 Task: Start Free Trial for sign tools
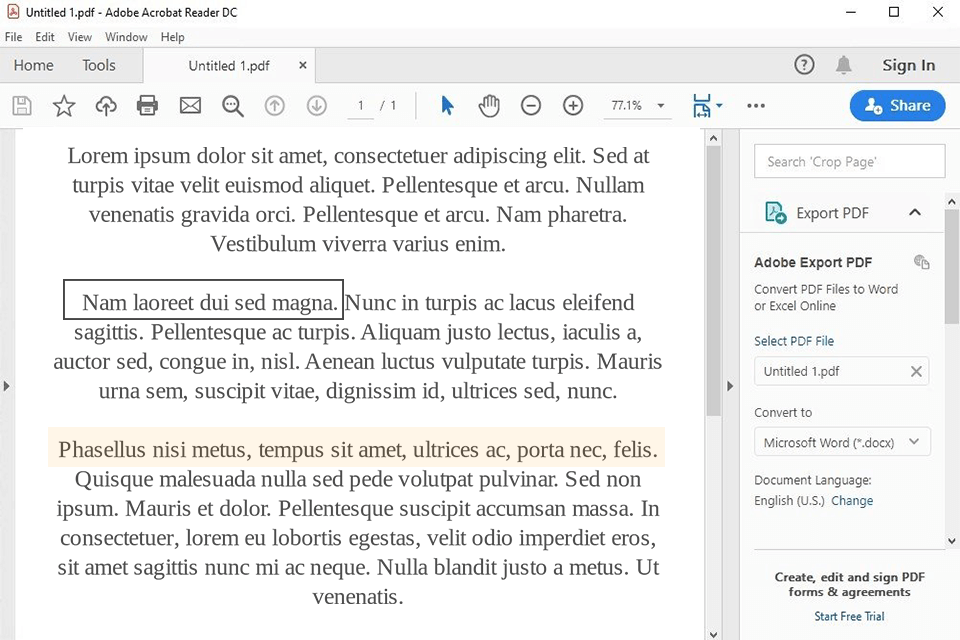point(849,616)
